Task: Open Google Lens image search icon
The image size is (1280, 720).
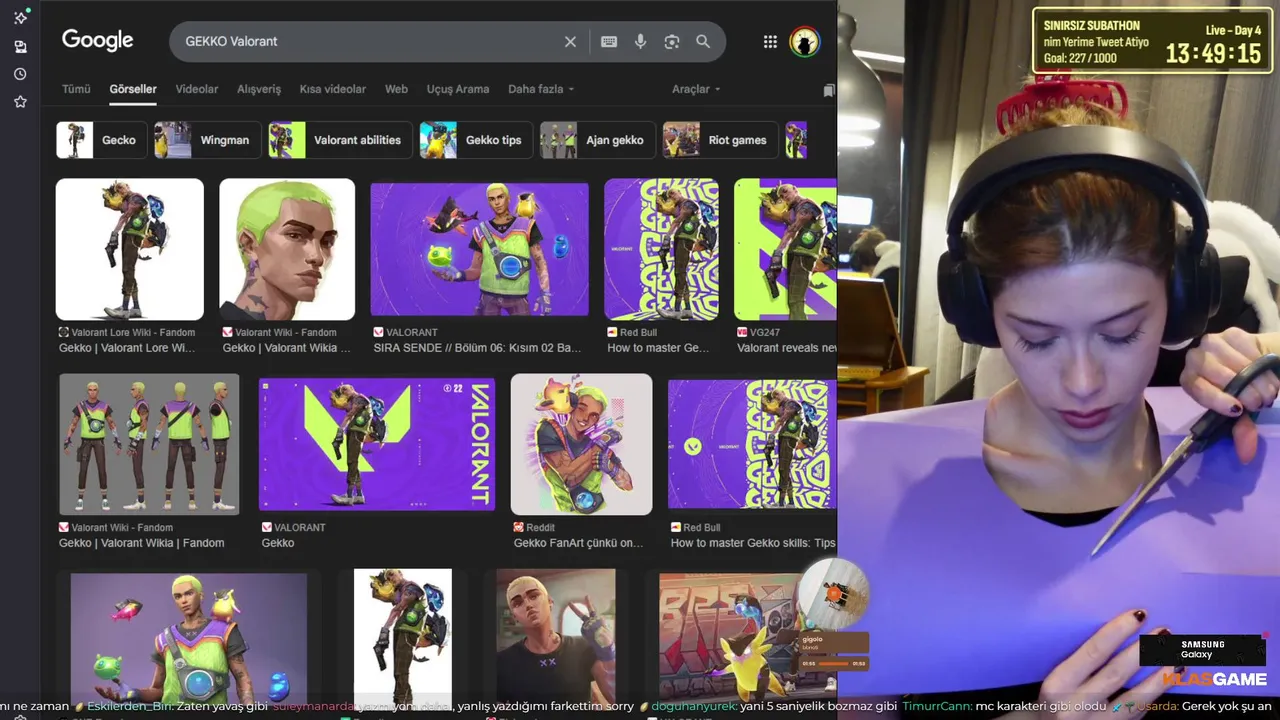Action: [672, 42]
